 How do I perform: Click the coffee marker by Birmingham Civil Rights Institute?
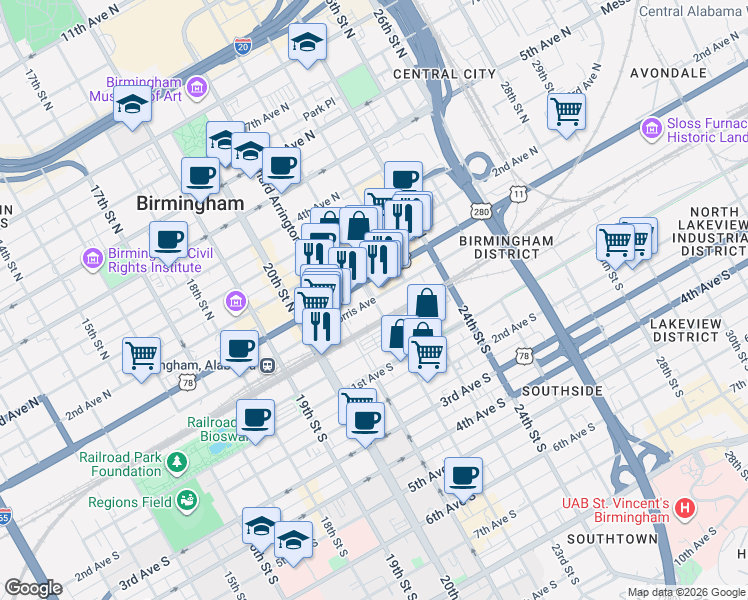(168, 241)
